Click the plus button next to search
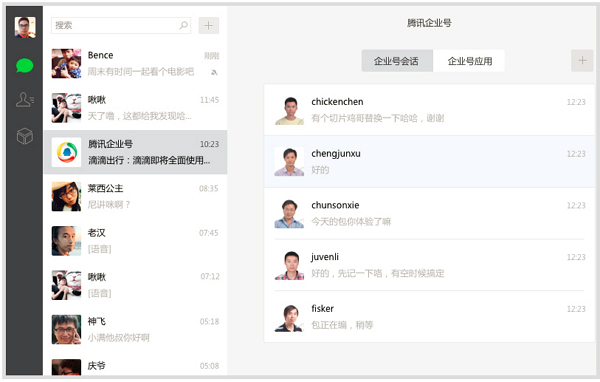 [209, 26]
